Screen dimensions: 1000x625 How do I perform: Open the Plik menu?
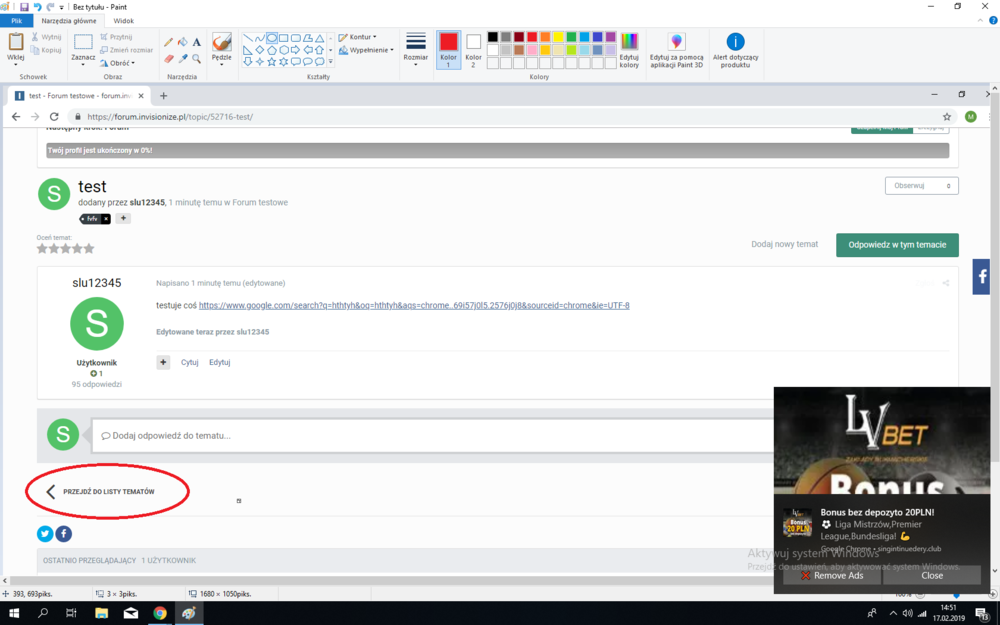16,20
